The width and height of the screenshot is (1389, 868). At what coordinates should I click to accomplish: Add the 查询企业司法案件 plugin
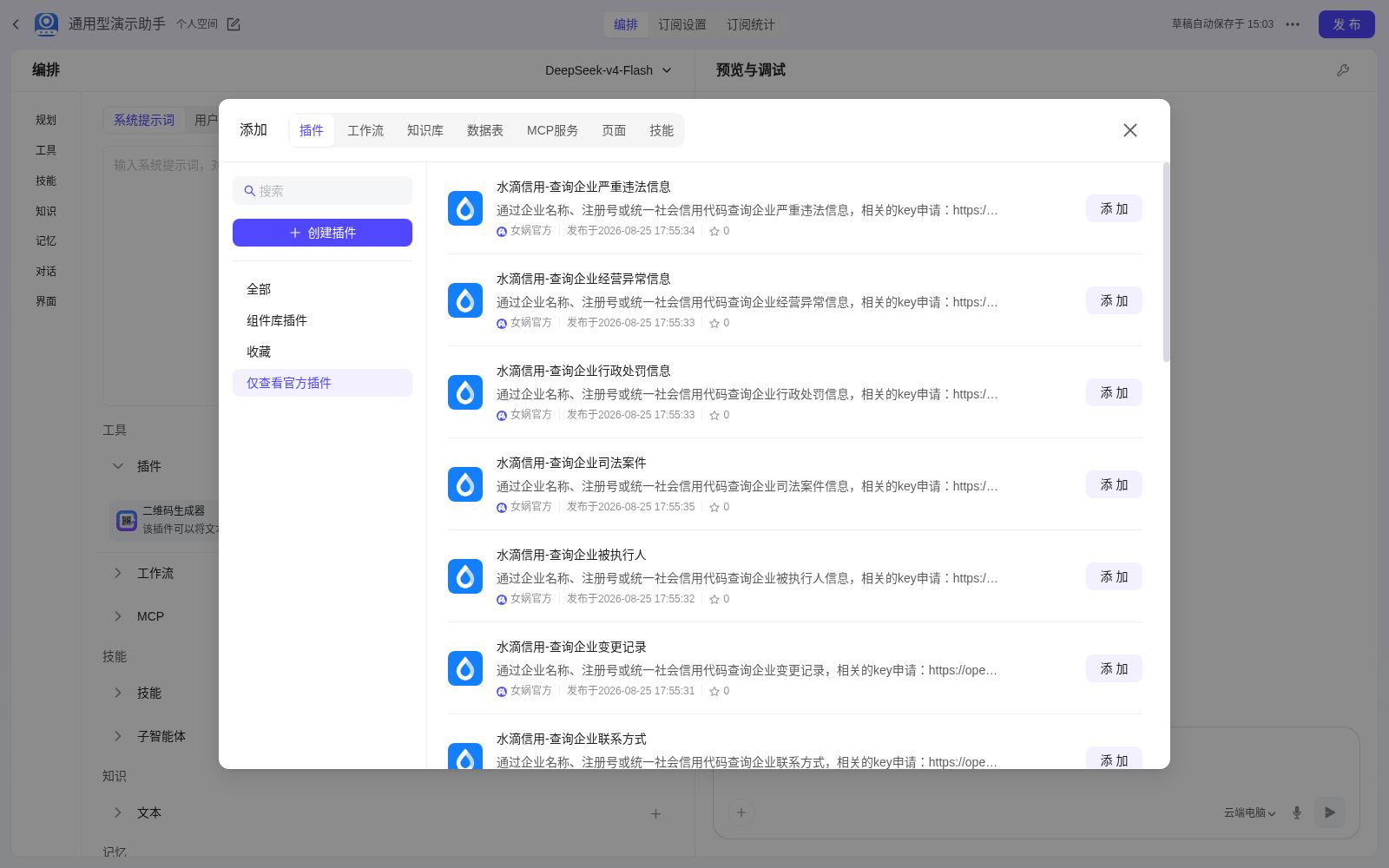1114,484
